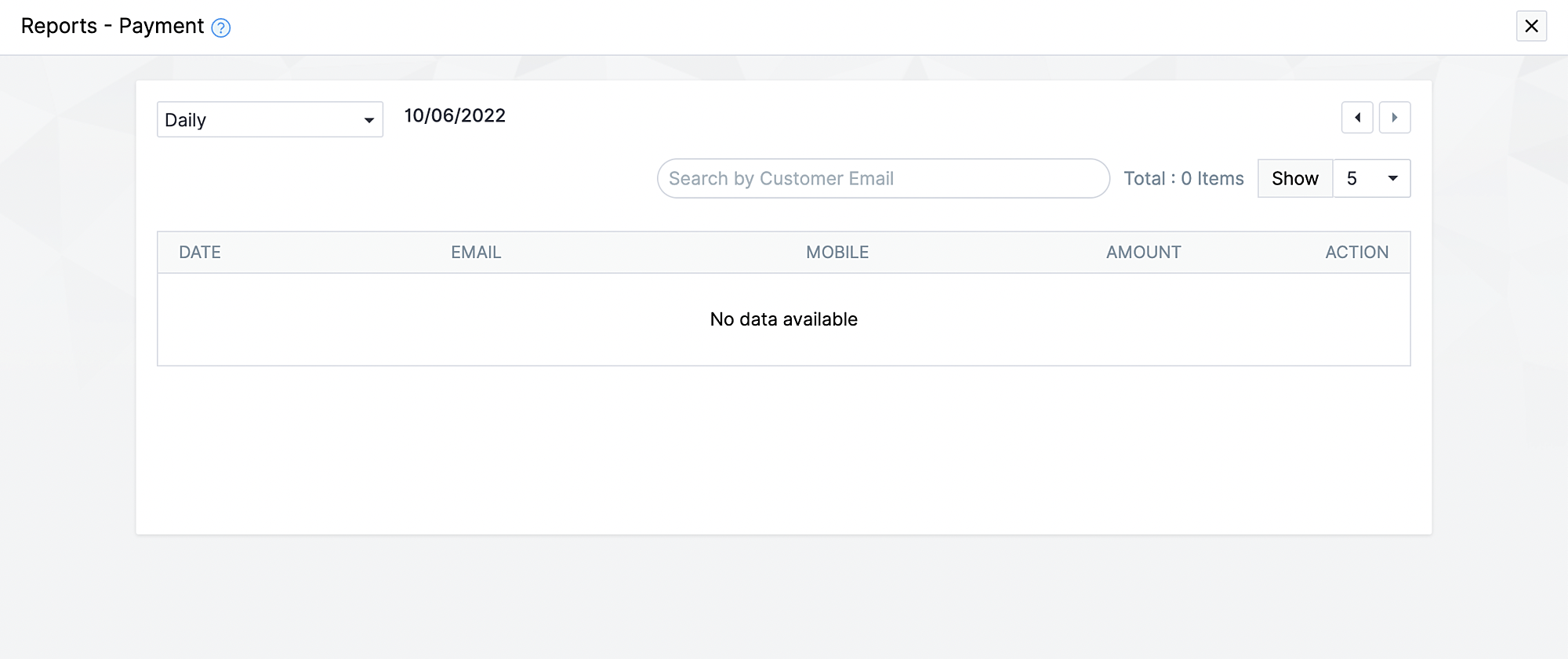Screen dimensions: 1568x659
Task: Click the caret arrow next to 5
Action: coord(1393,179)
